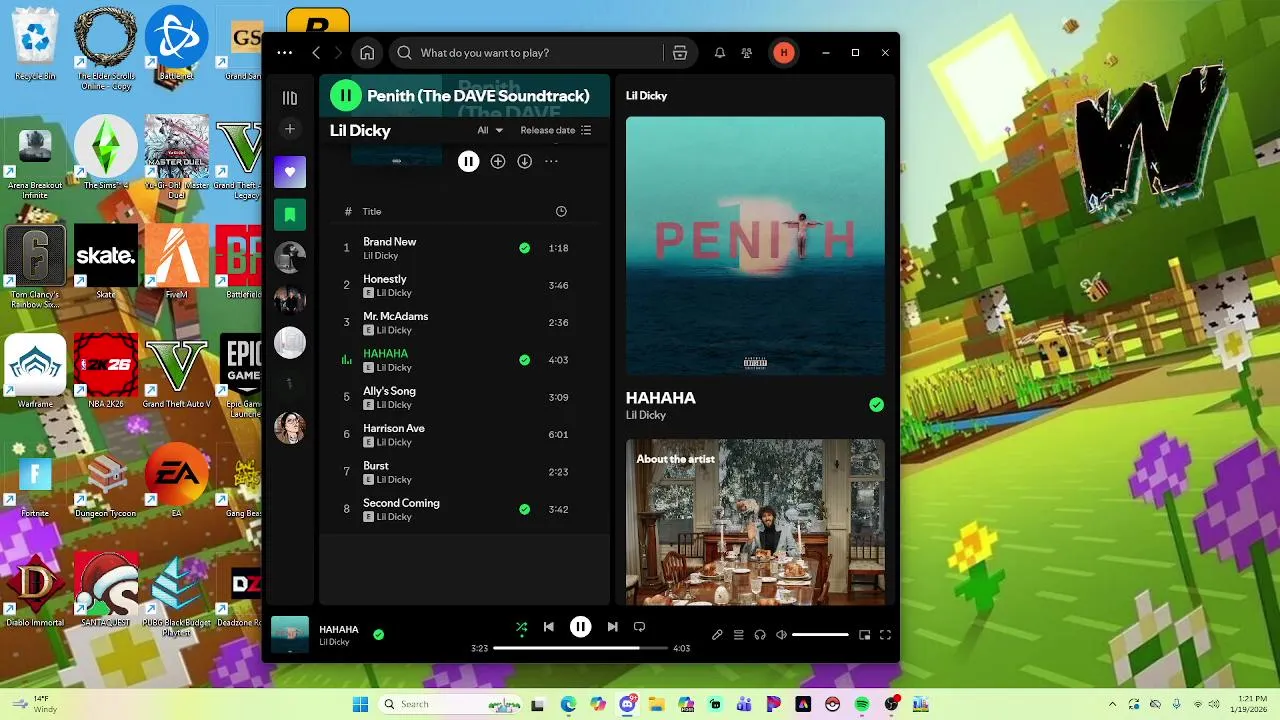Screen dimensions: 1280x720
Task: Click the download arrow circle icon
Action: pos(524,161)
